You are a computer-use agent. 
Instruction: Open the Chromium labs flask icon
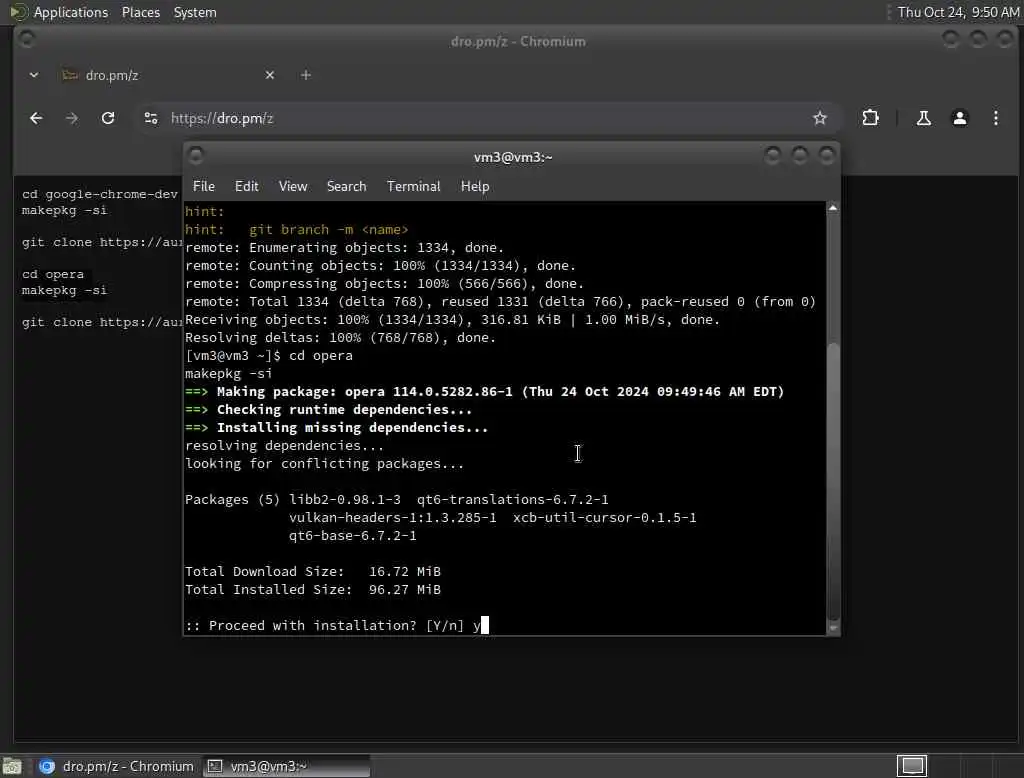click(x=923, y=118)
